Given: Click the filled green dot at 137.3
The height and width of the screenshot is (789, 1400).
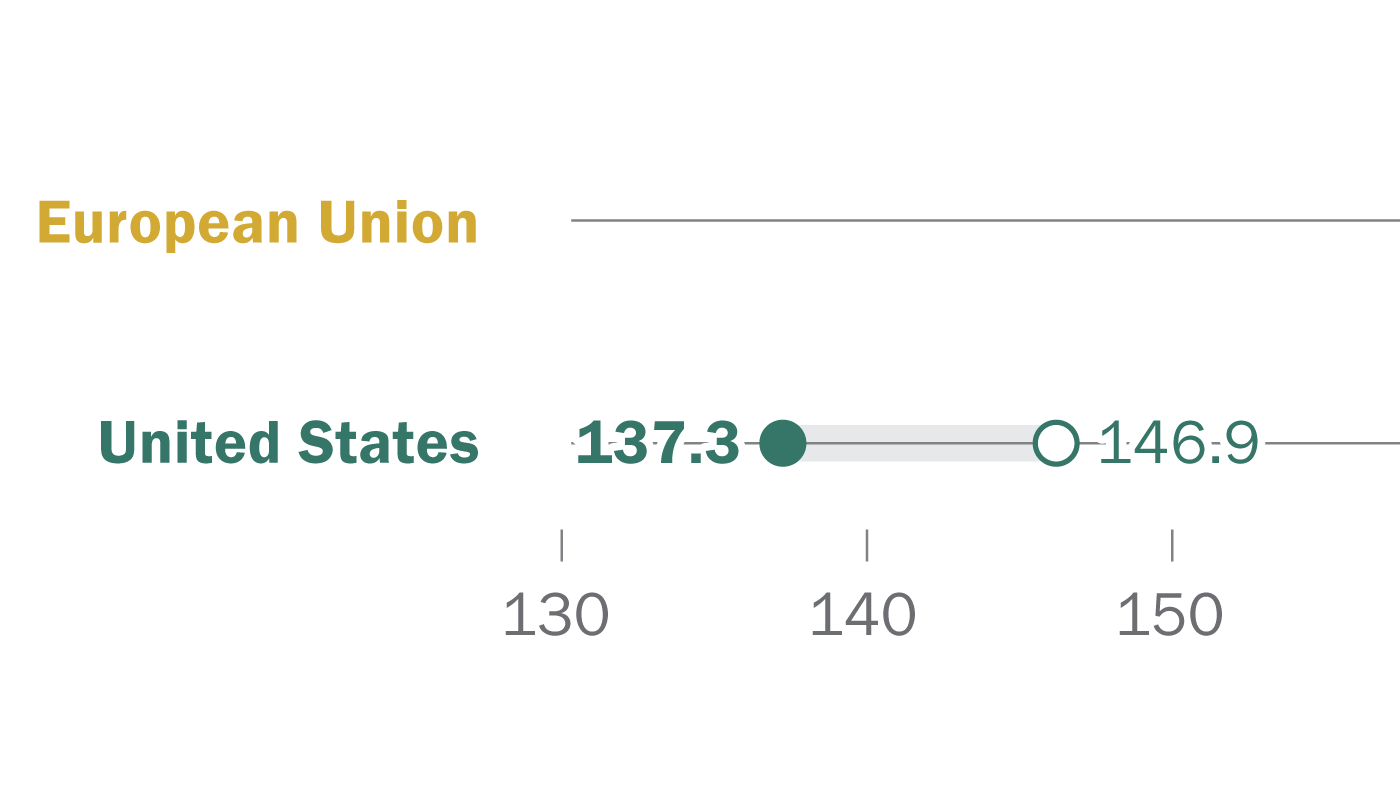Looking at the screenshot, I should 783,443.
